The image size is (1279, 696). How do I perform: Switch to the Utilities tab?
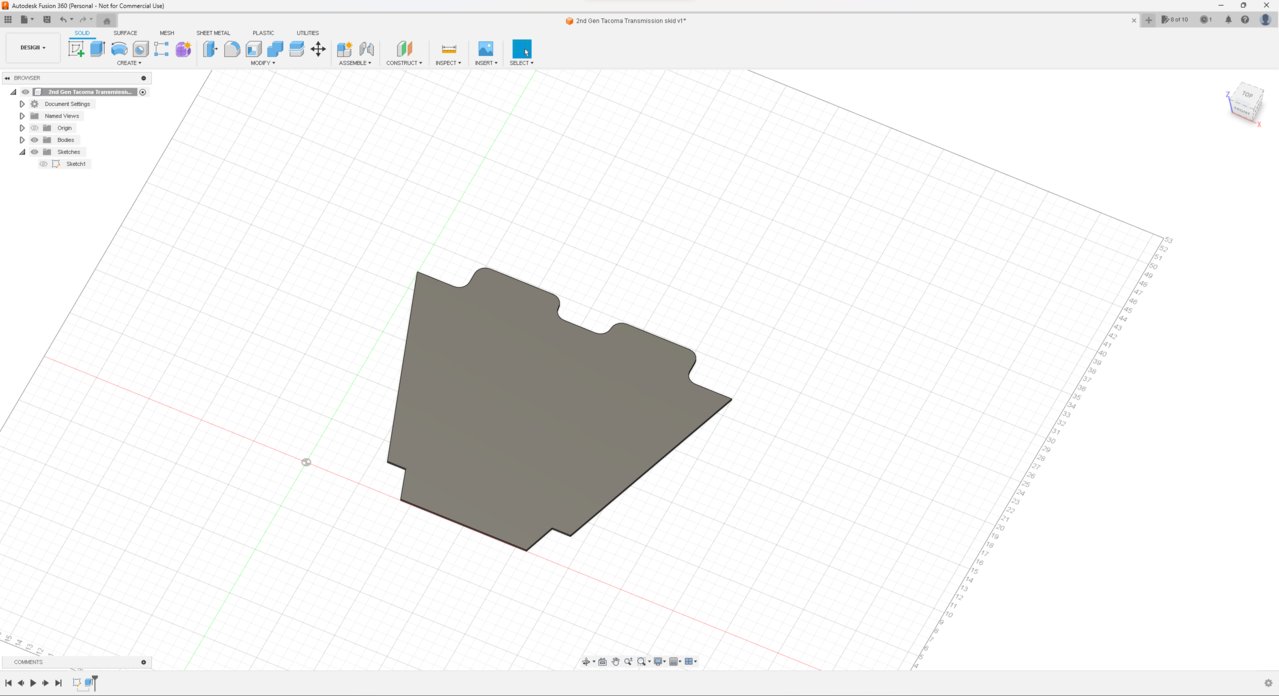click(308, 33)
